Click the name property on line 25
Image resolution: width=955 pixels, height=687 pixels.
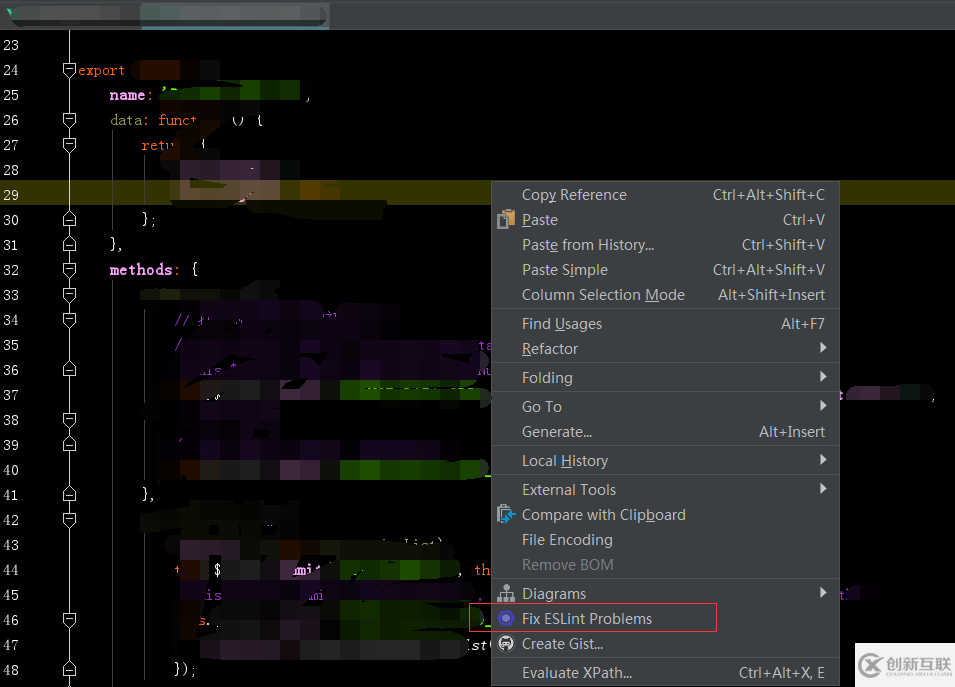click(x=127, y=95)
